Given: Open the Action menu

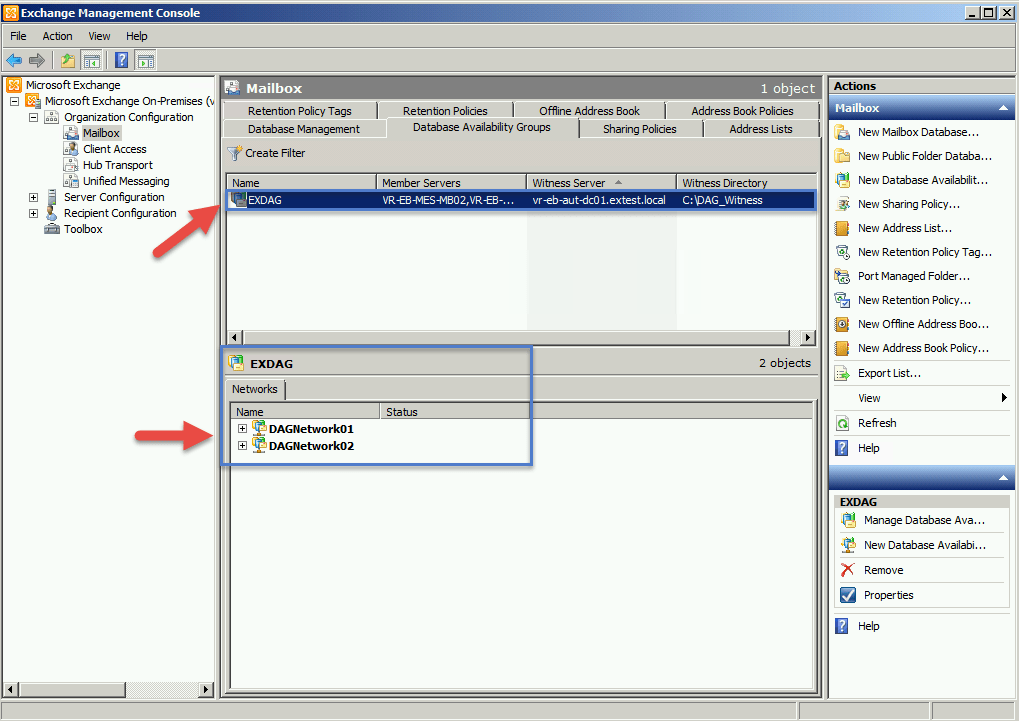Looking at the screenshot, I should 57,36.
